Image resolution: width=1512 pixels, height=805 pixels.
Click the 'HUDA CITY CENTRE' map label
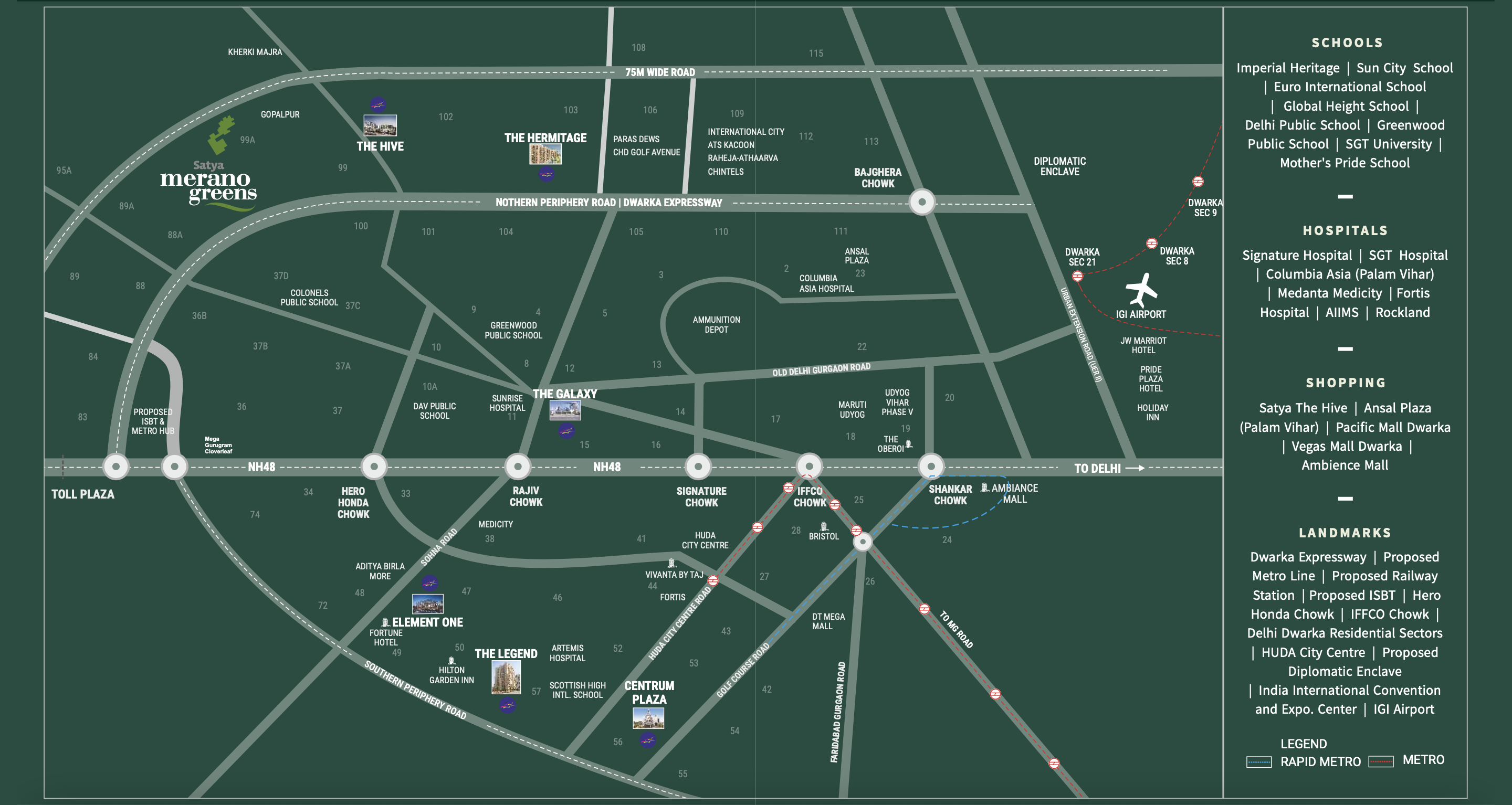point(705,541)
